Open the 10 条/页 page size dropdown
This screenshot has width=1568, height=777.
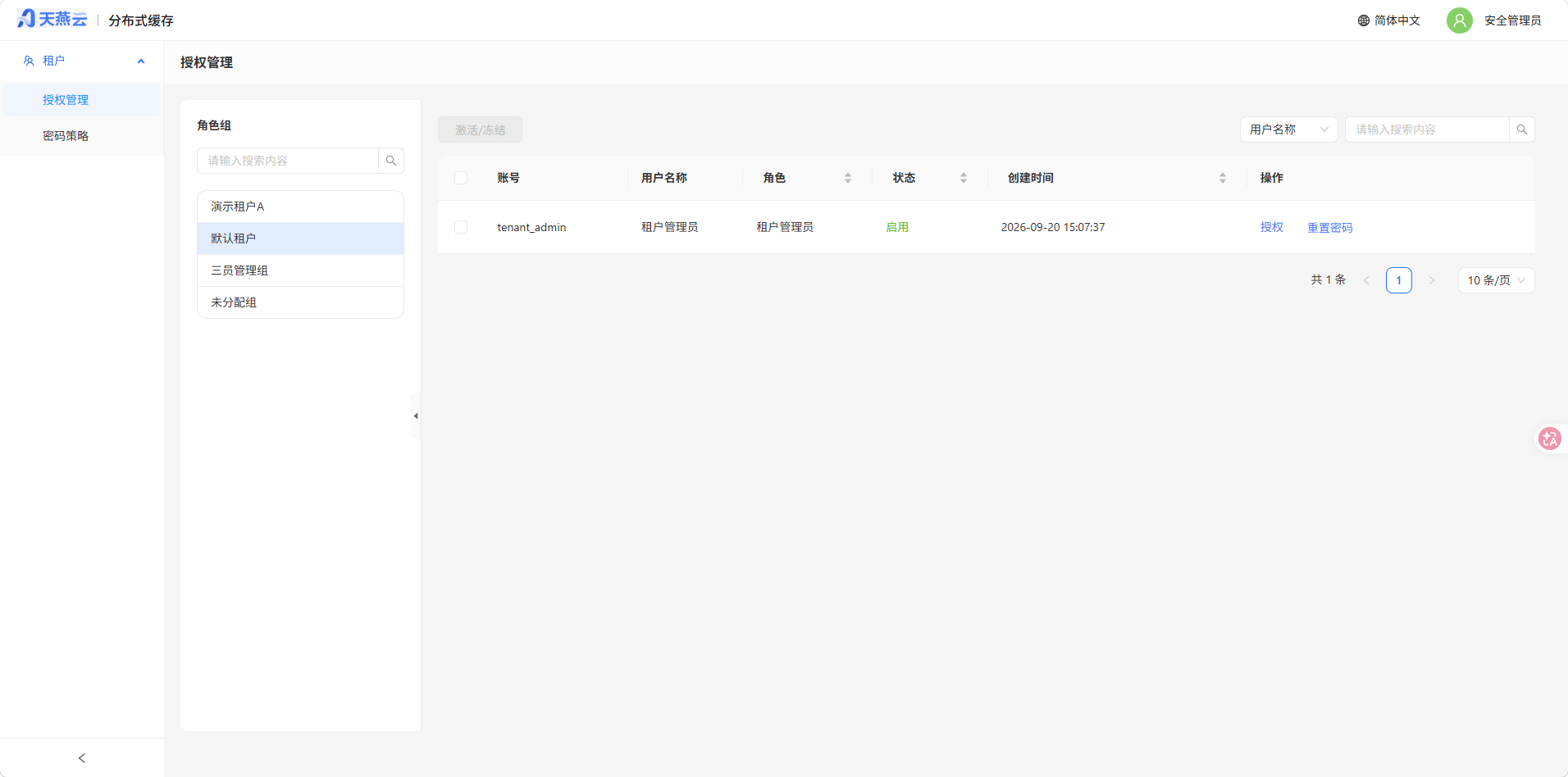click(1497, 280)
